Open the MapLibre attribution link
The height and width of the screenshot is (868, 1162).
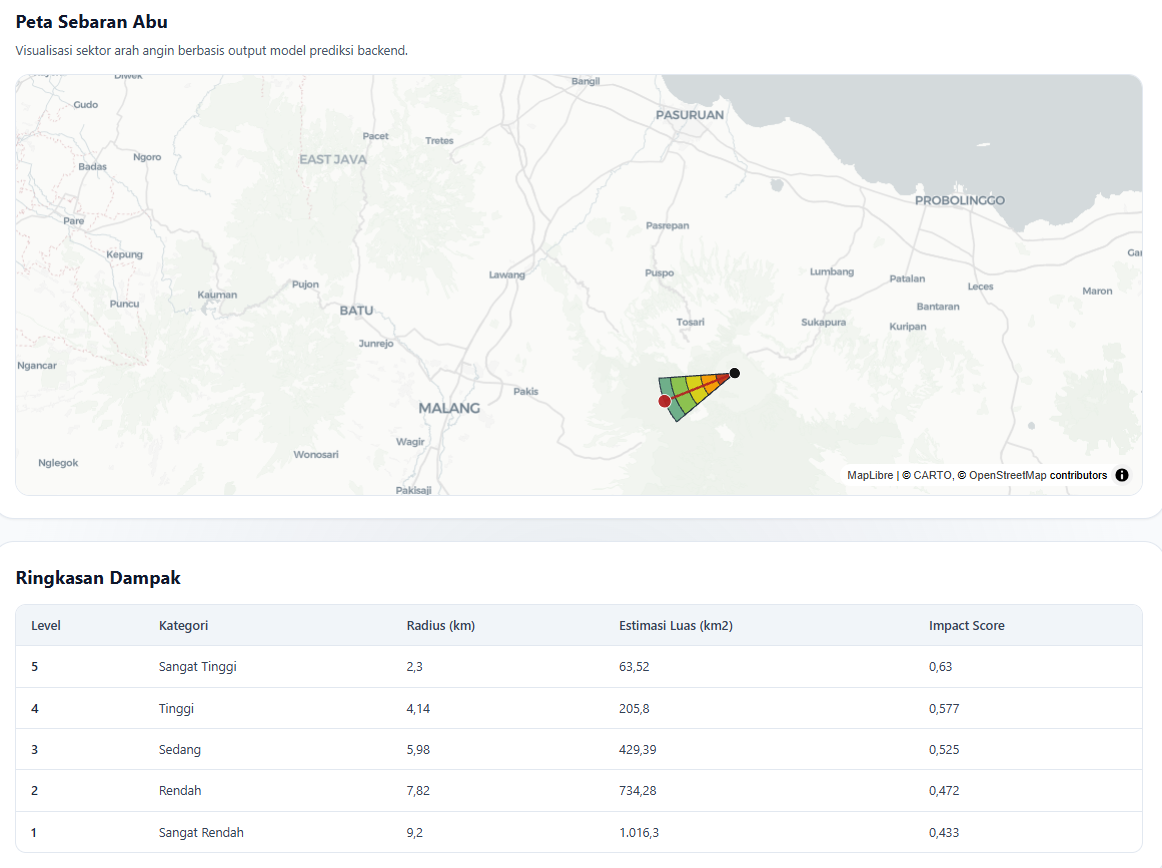870,475
